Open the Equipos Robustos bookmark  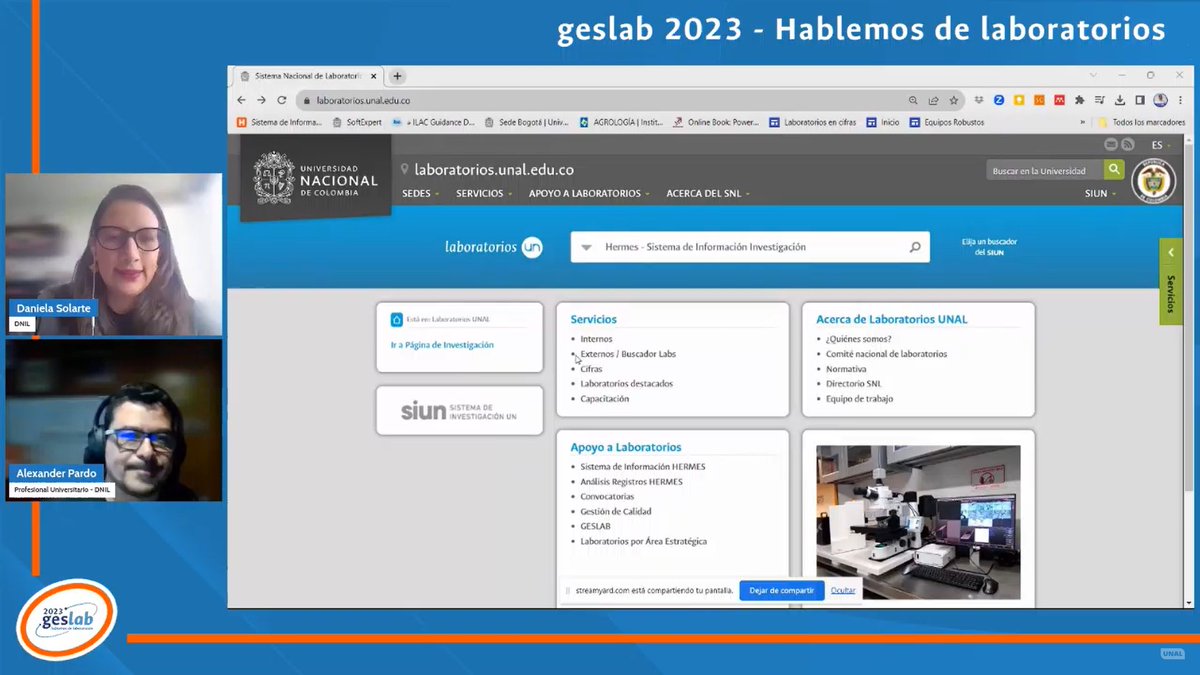point(946,122)
